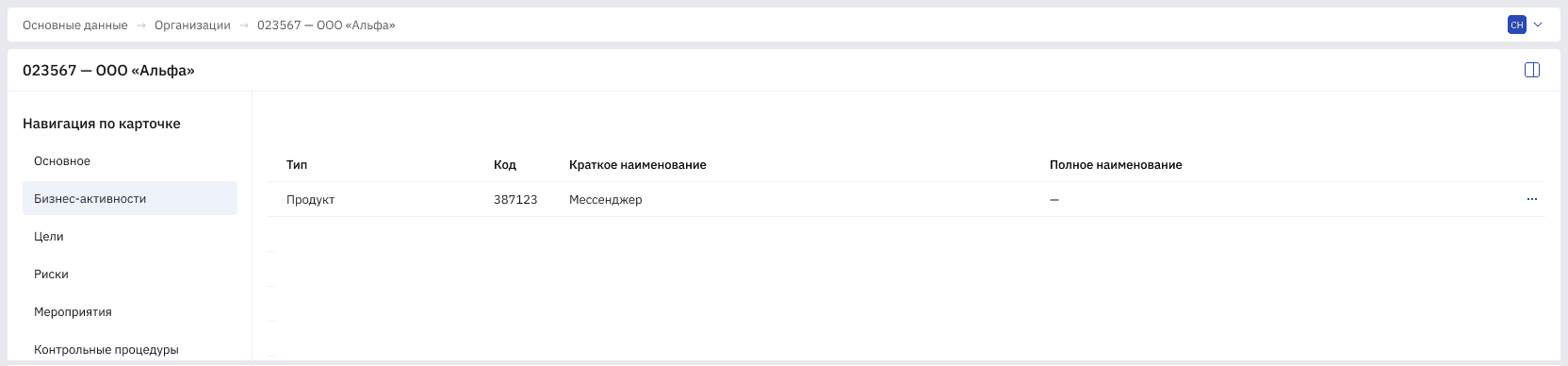Select Основное in card navigation
This screenshot has width=1568, height=366.
tap(130, 161)
